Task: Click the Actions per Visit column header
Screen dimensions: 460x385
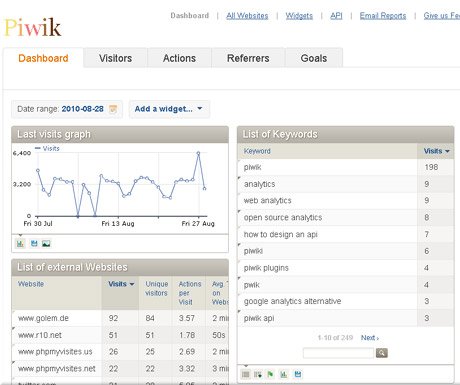Action: [190, 293]
